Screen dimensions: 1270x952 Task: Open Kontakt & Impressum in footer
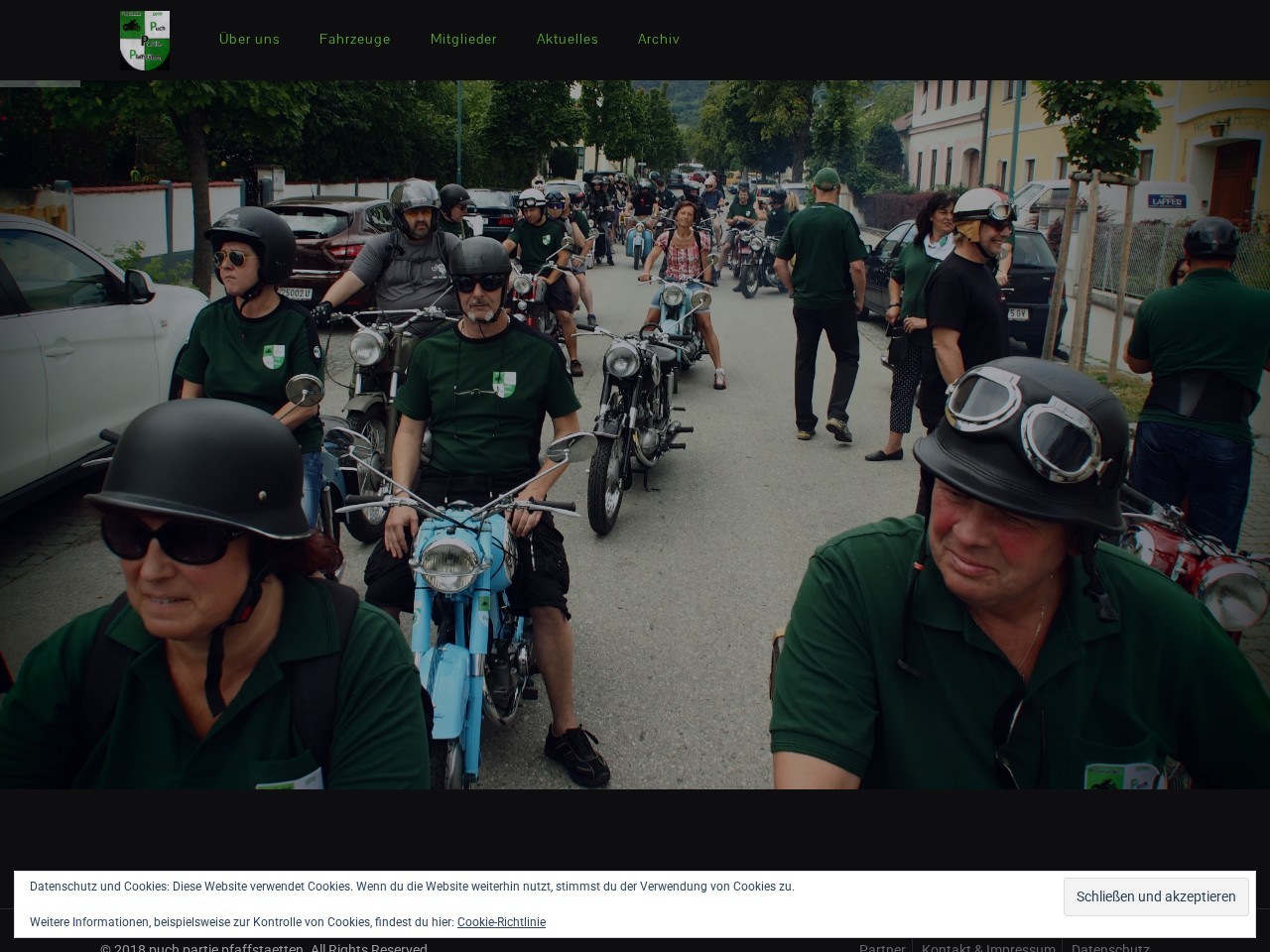987,947
